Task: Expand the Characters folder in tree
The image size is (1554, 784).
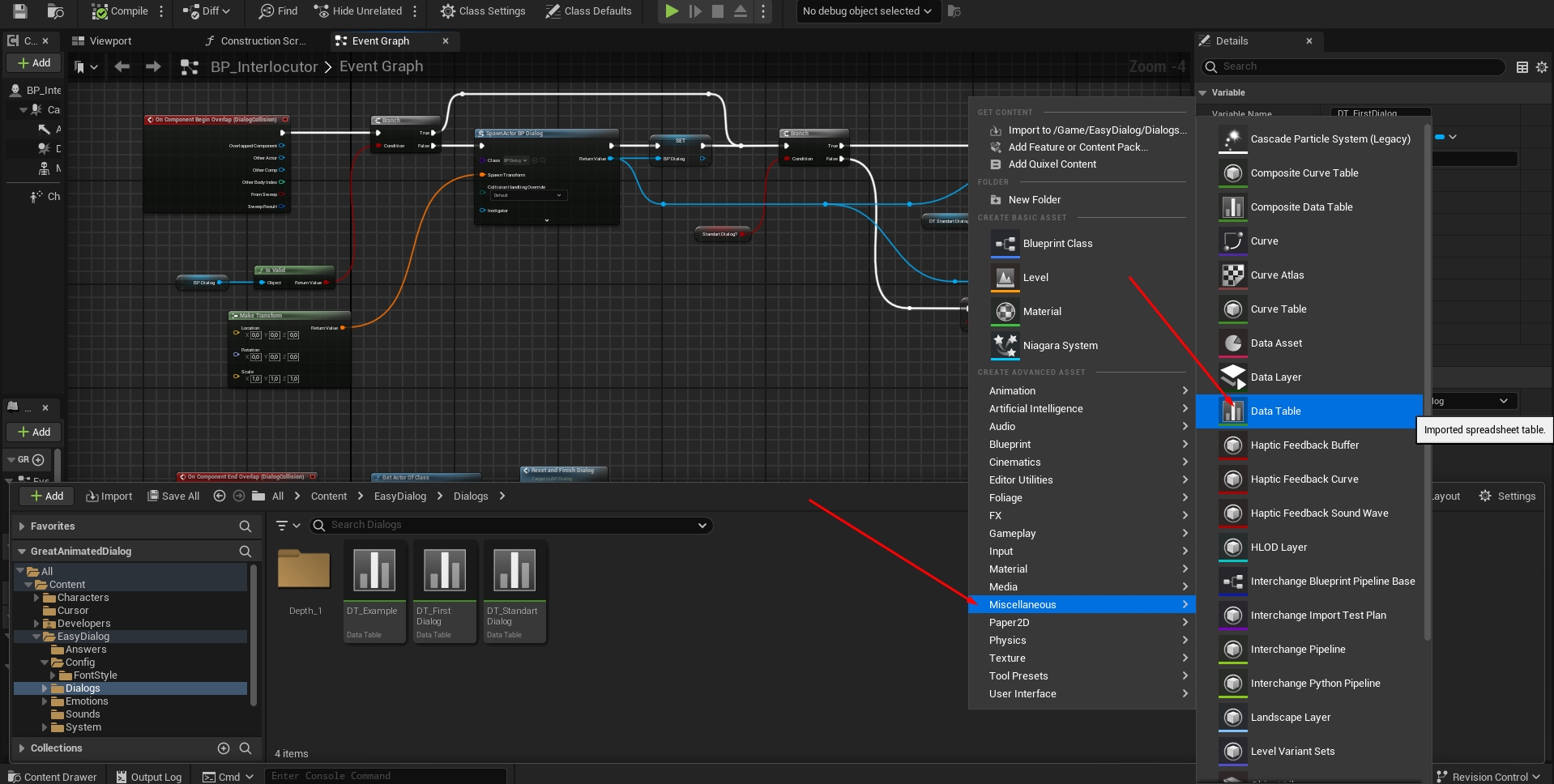Action: 36,598
